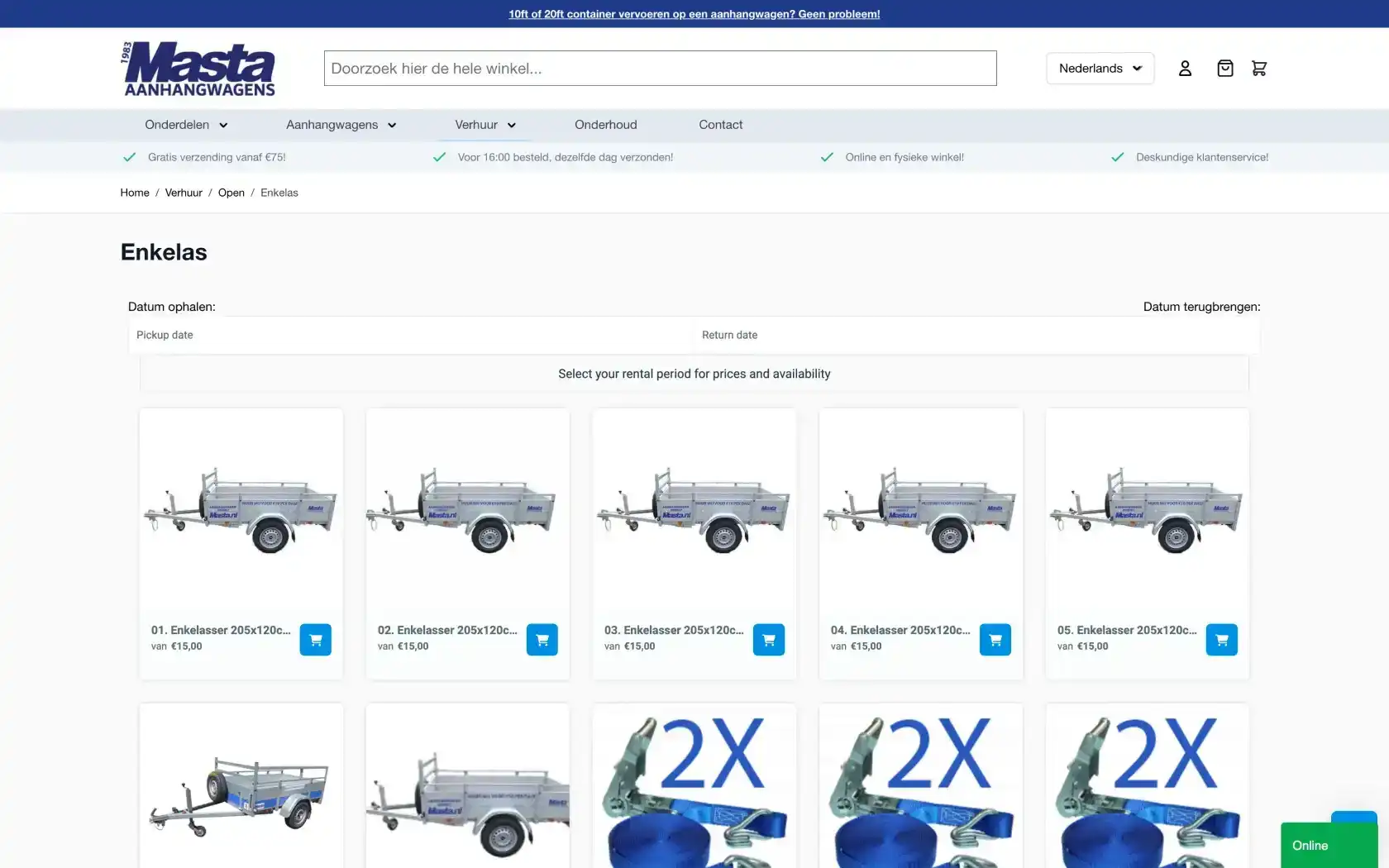Go to the Onderhoud page

(605, 125)
